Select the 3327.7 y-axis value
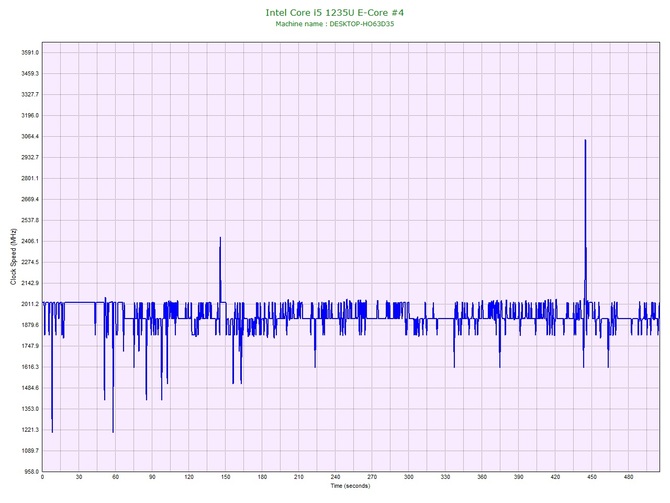Viewport: 670px width, 503px height. 30,94
